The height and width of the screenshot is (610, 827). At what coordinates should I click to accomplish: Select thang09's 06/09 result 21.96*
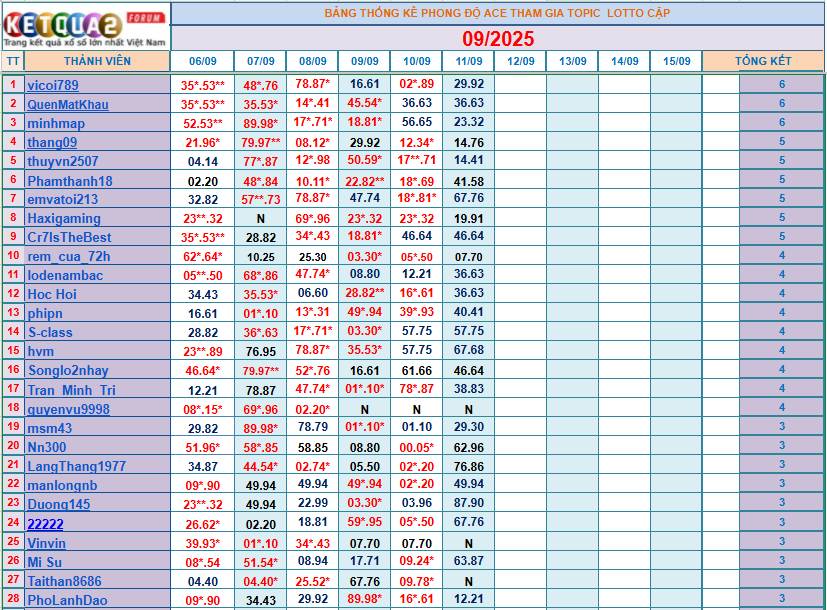203,142
